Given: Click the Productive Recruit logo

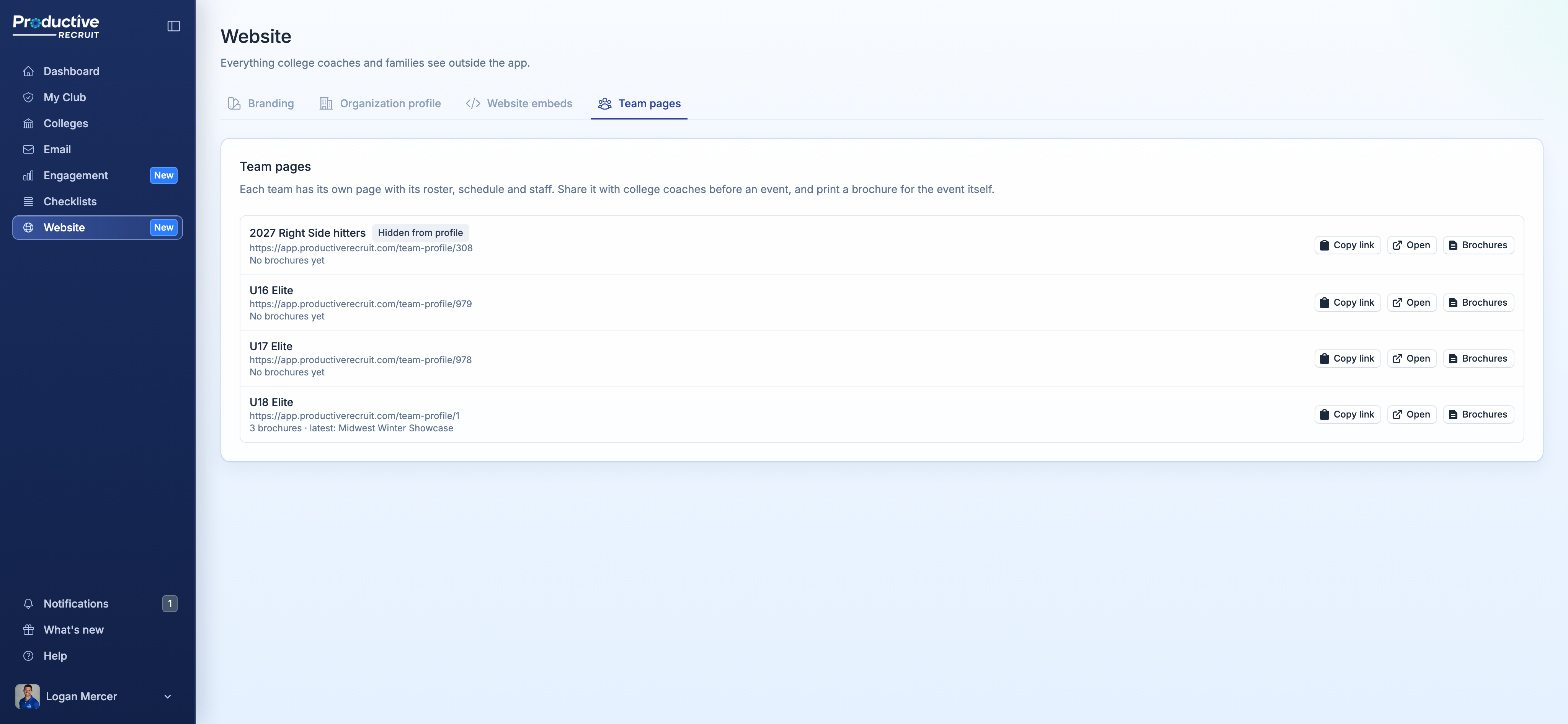Looking at the screenshot, I should (x=56, y=26).
